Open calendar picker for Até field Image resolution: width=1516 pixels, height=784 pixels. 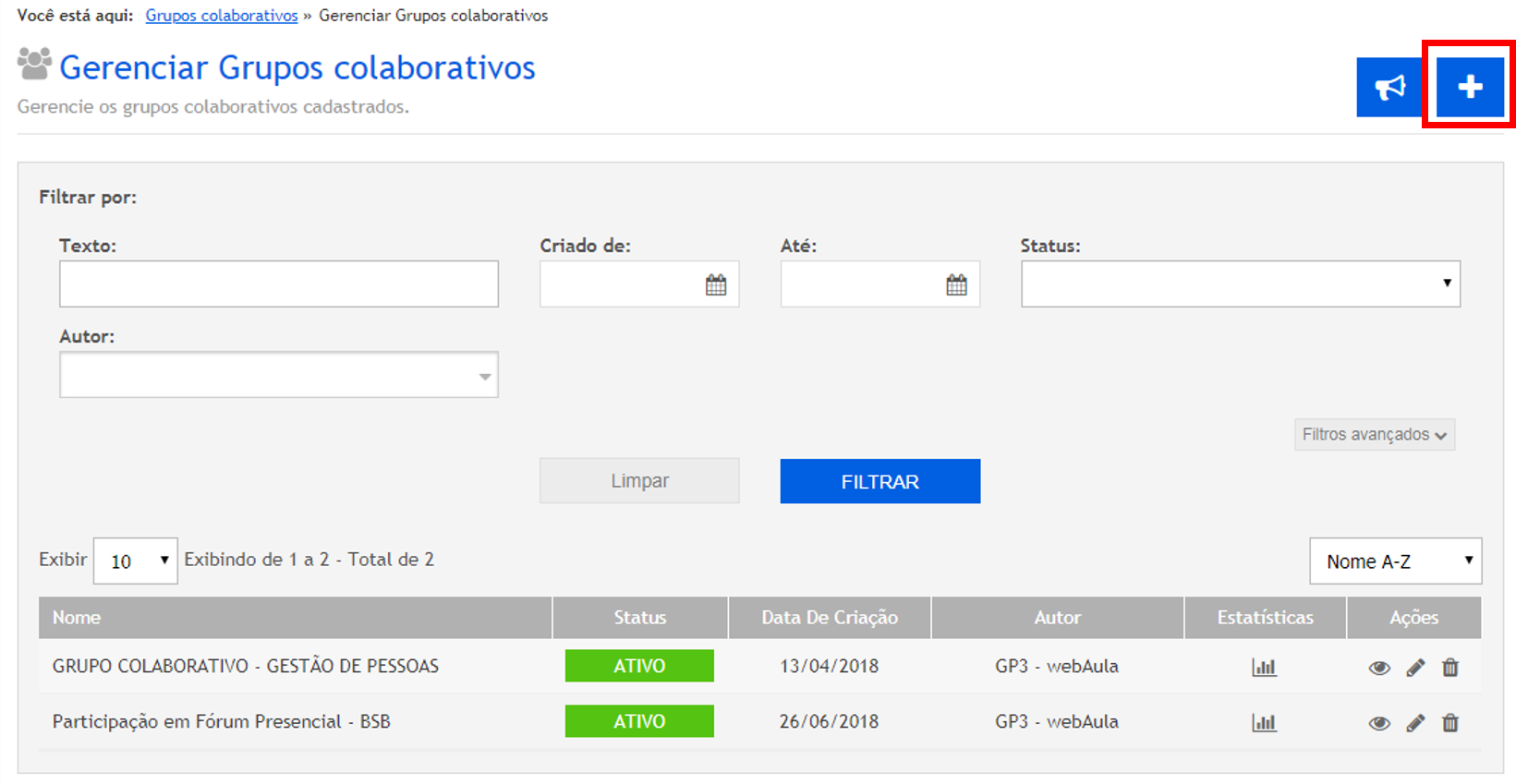point(956,284)
